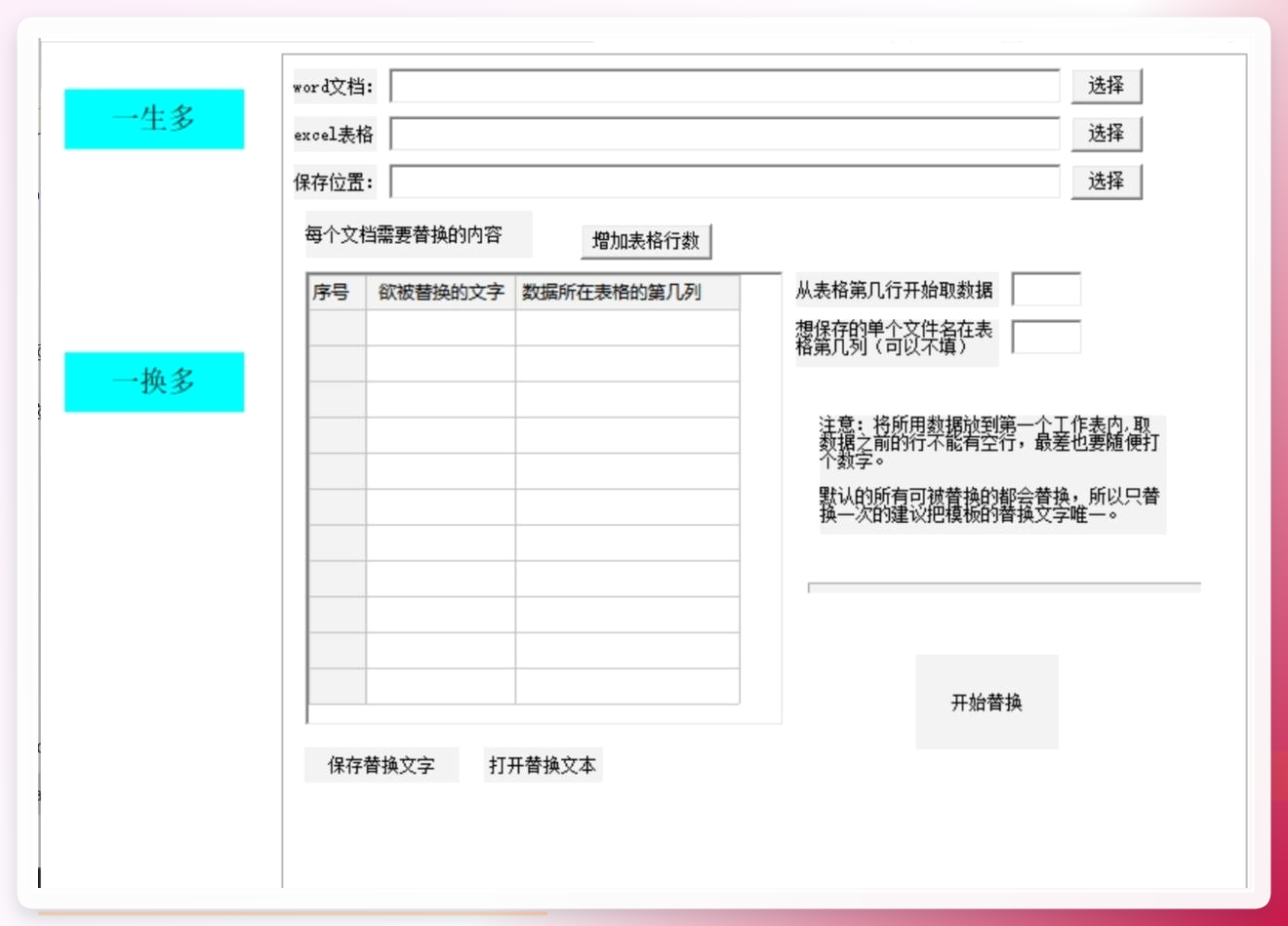Viewport: 1288px width, 926px height.
Task: Click the progress bar above 开始替换
Action: pos(1004,587)
